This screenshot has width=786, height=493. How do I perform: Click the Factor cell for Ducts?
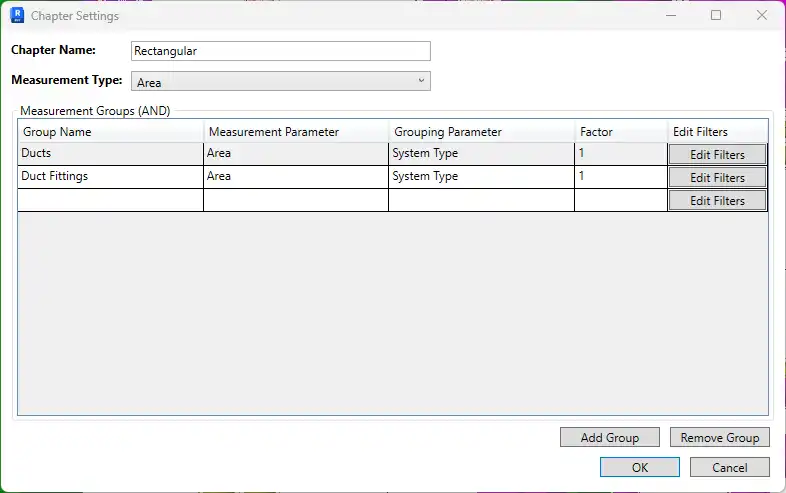[x=621, y=154]
